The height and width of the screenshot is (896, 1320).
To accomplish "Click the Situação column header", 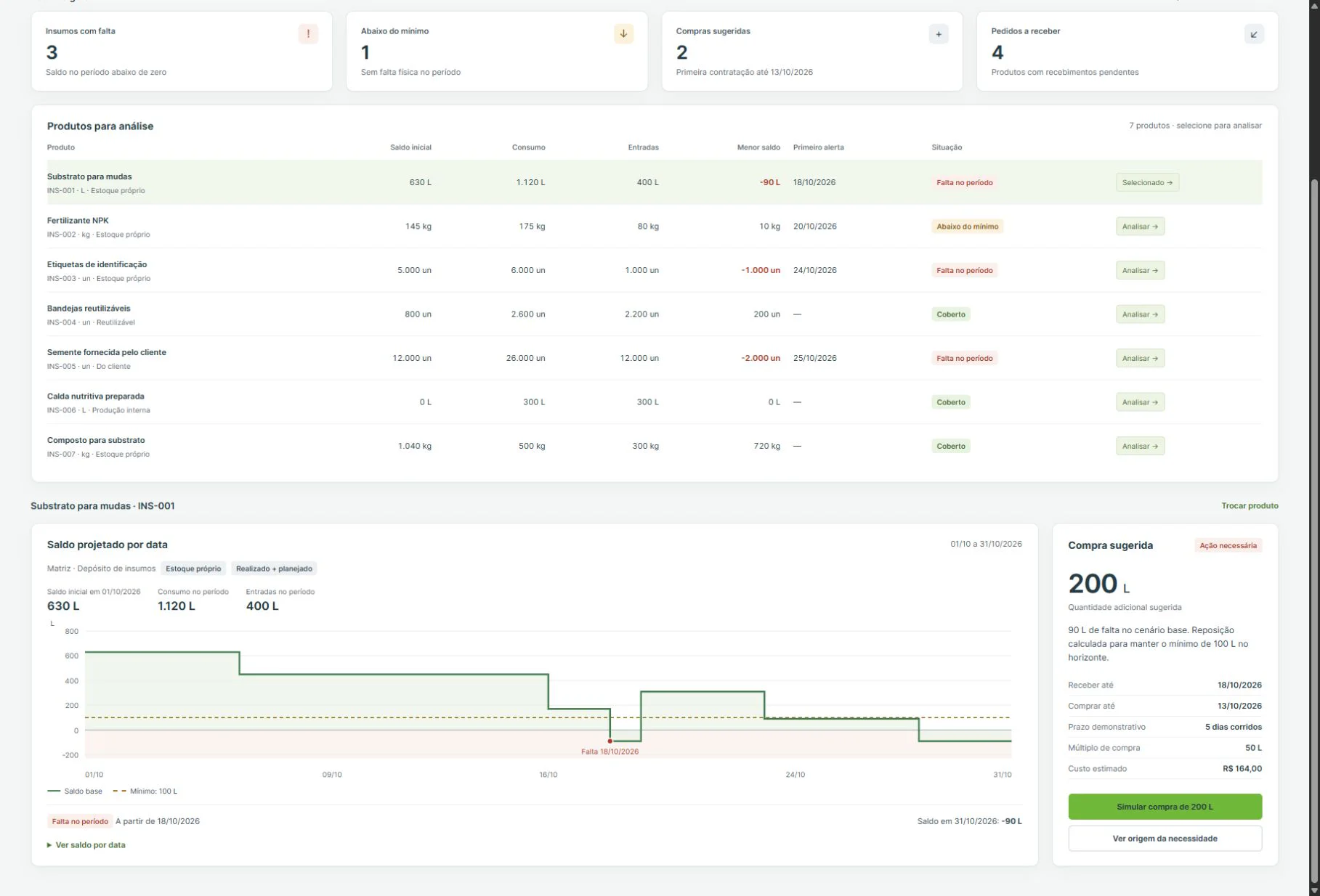I will coord(947,147).
